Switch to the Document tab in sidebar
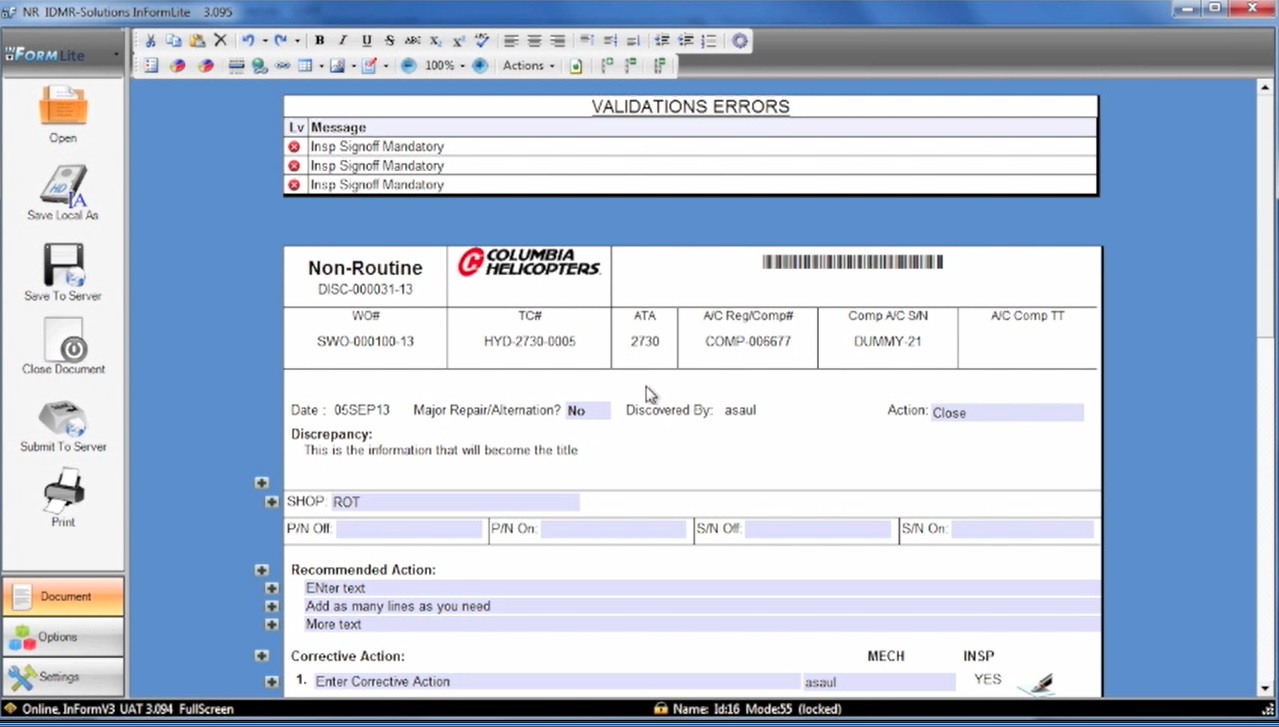Image resolution: width=1279 pixels, height=727 pixels. (63, 596)
